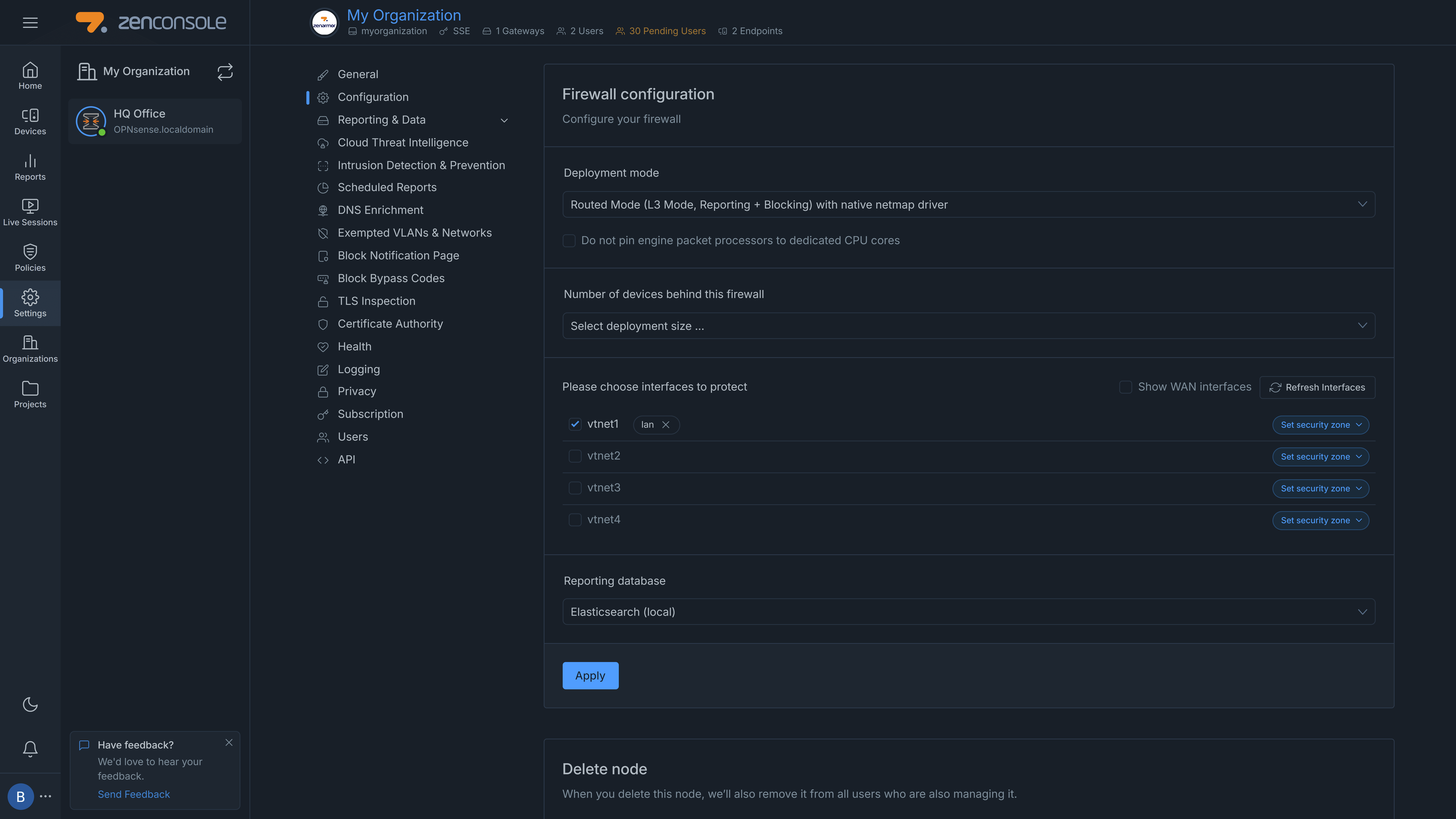
Task: Click the 1 Gateways header item
Action: (x=513, y=31)
